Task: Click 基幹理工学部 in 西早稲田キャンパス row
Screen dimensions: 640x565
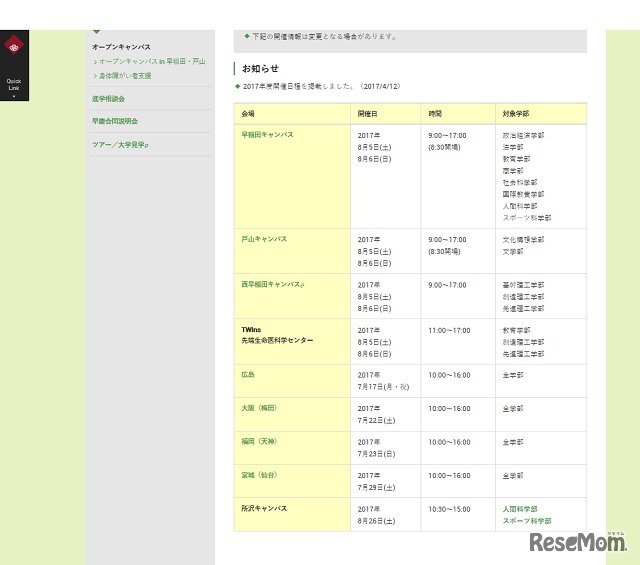Action: coord(523,285)
